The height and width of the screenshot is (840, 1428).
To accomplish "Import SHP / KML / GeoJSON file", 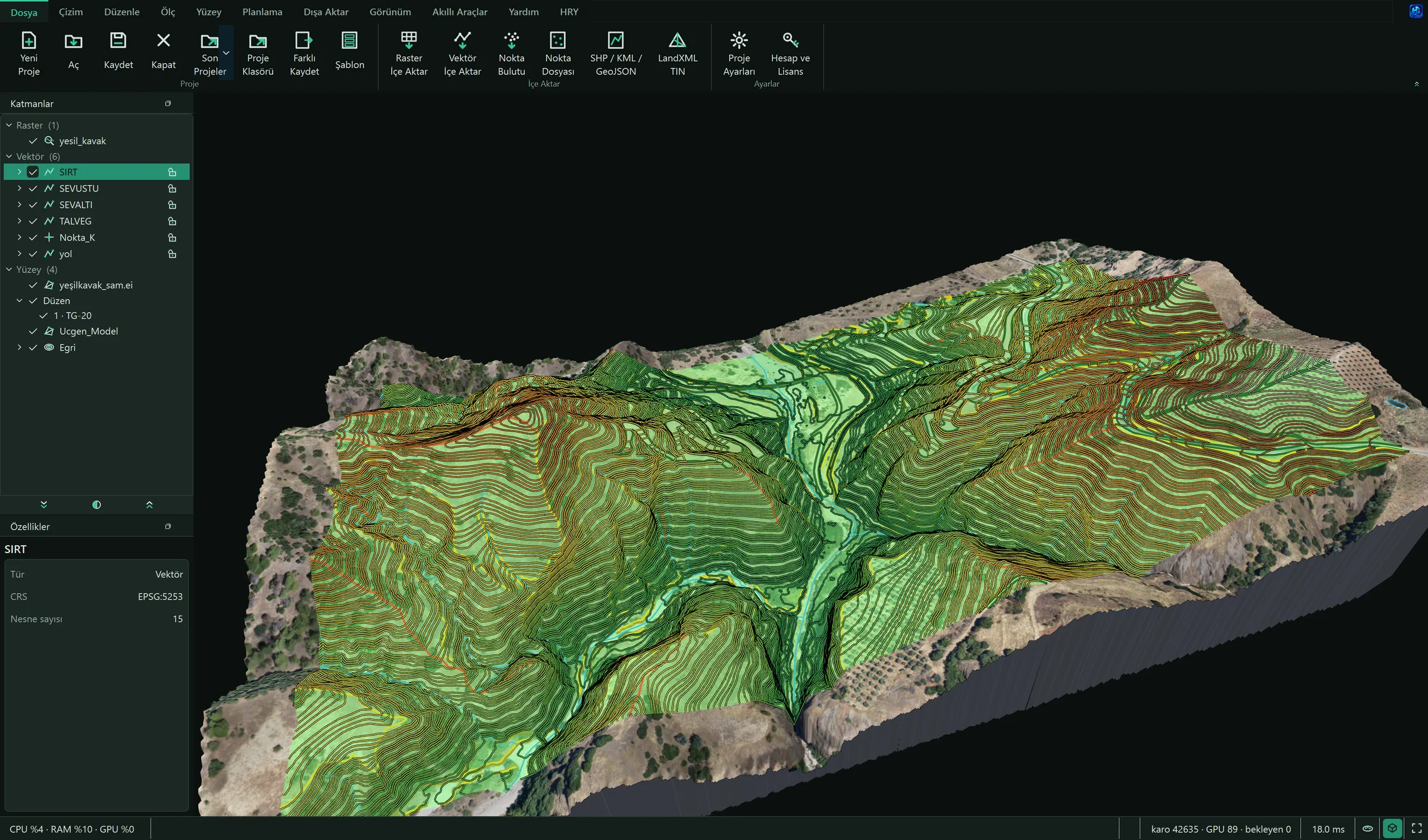I will tap(616, 54).
